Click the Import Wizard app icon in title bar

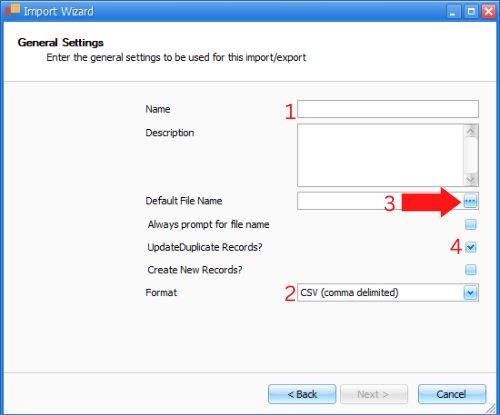click(13, 10)
